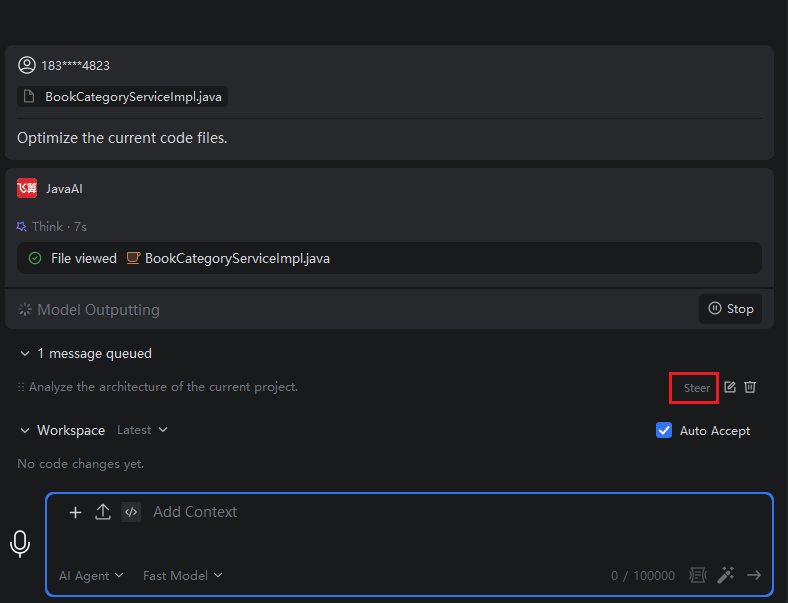
Task: Delete the queued message with trash icon
Action: point(750,387)
